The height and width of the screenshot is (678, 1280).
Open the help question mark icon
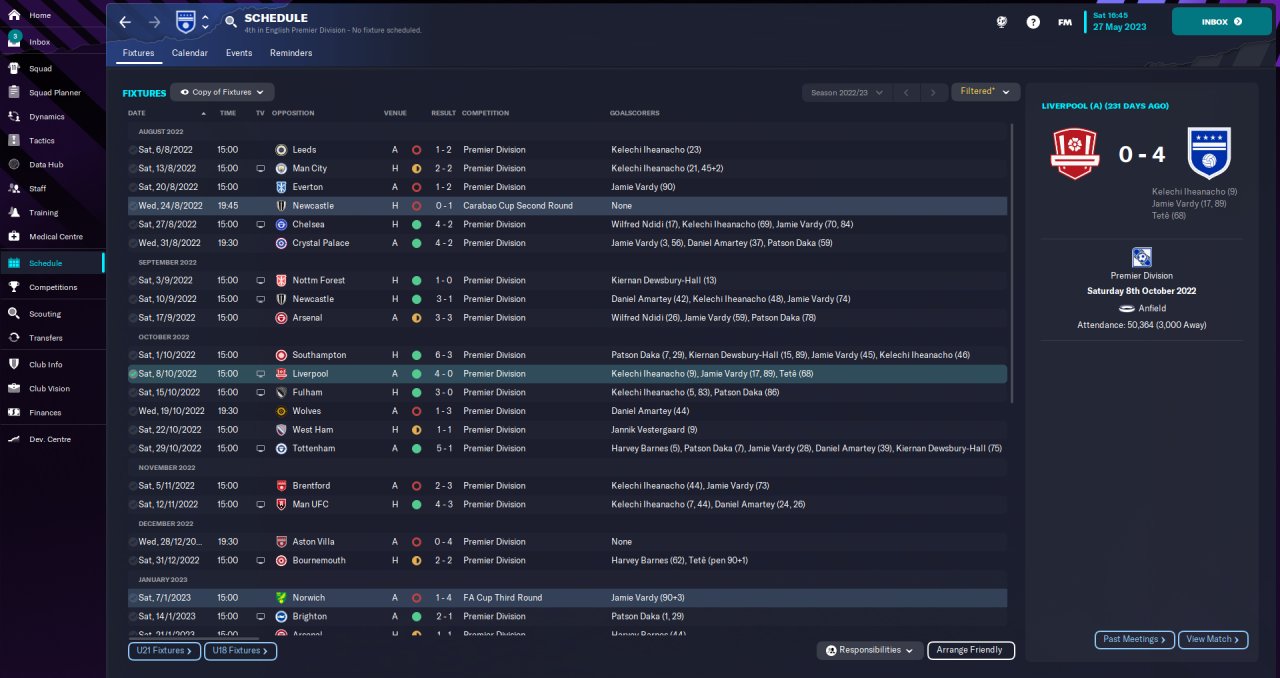(x=1033, y=22)
